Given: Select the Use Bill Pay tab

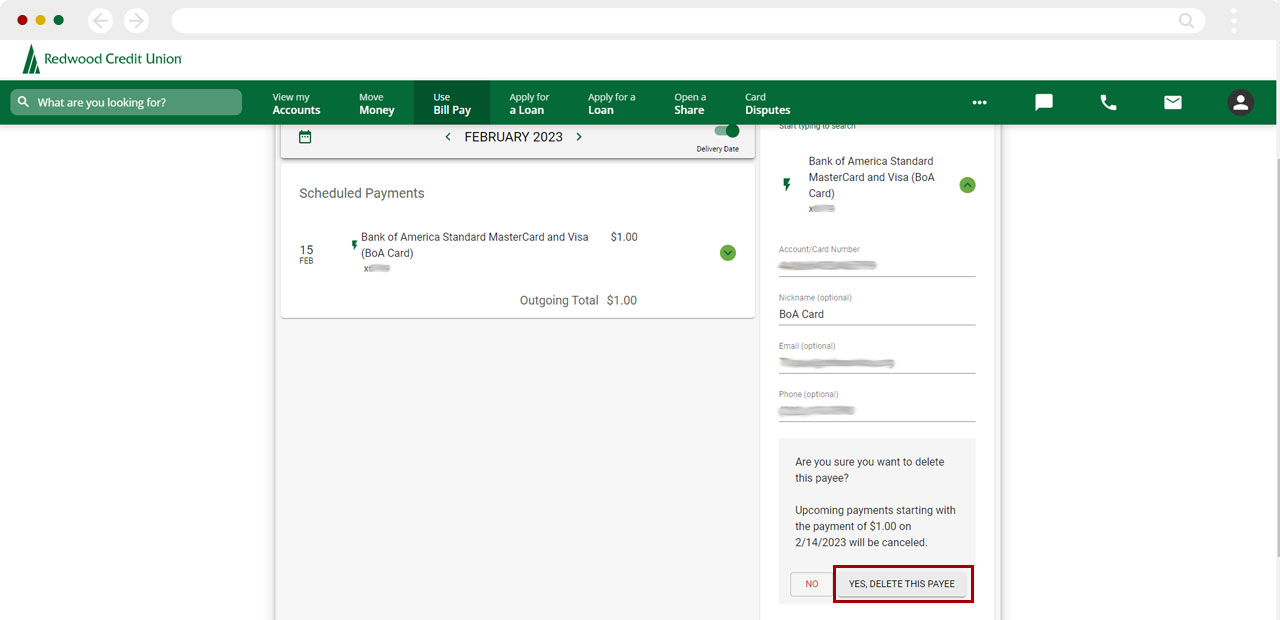Looking at the screenshot, I should [x=452, y=103].
